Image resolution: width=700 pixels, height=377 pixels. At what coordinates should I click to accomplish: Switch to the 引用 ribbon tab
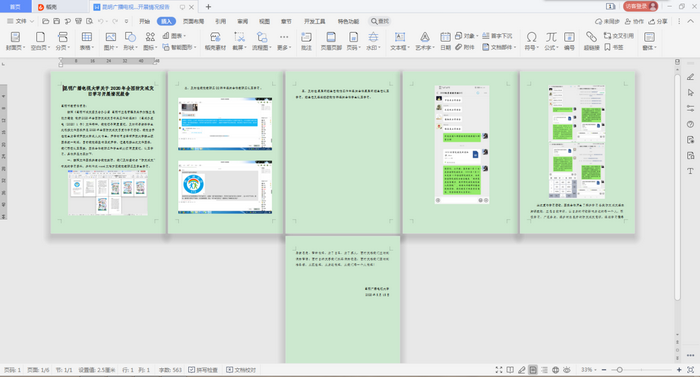pyautogui.click(x=221, y=21)
